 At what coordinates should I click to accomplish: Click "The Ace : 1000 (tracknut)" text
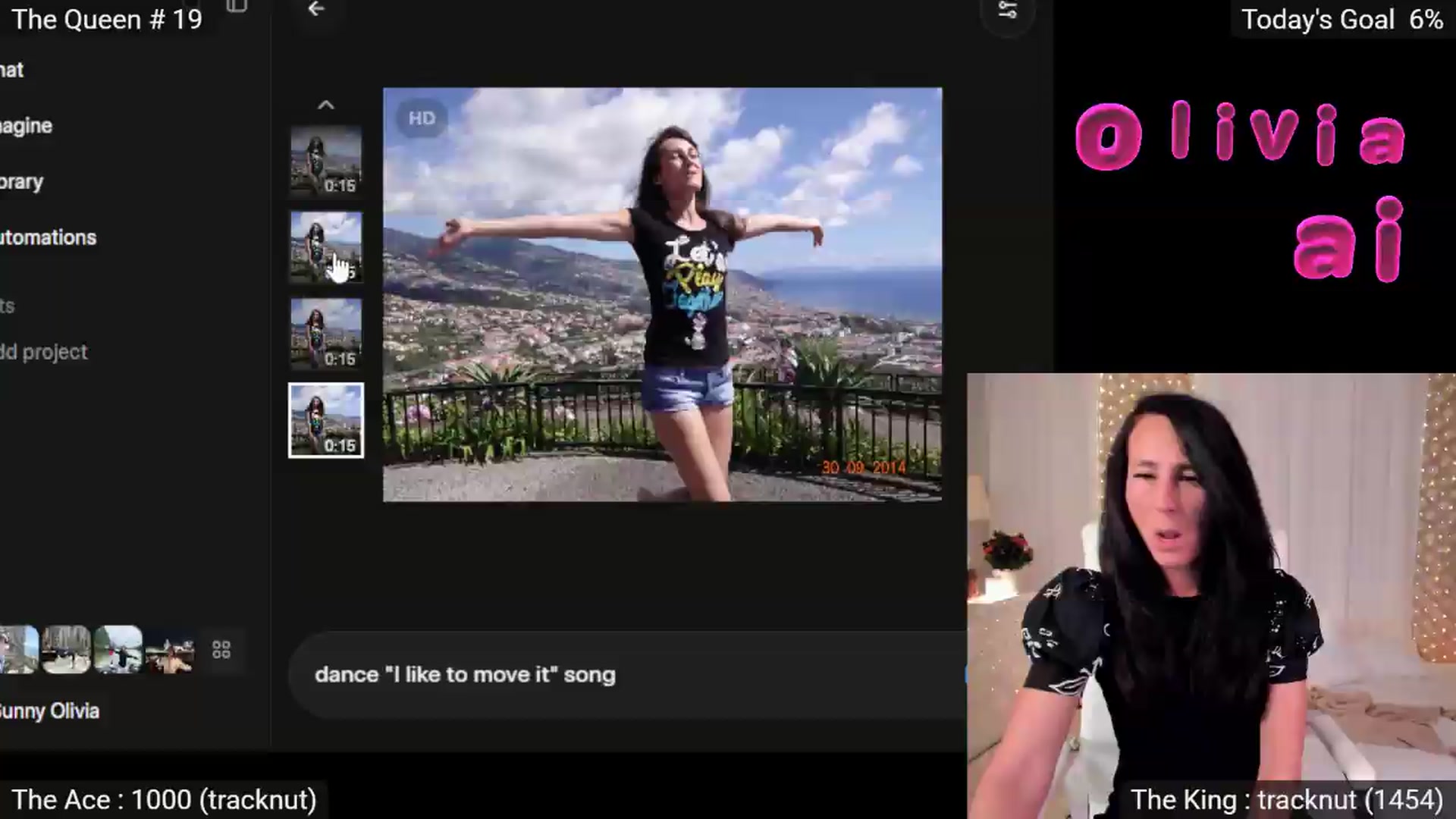click(164, 800)
